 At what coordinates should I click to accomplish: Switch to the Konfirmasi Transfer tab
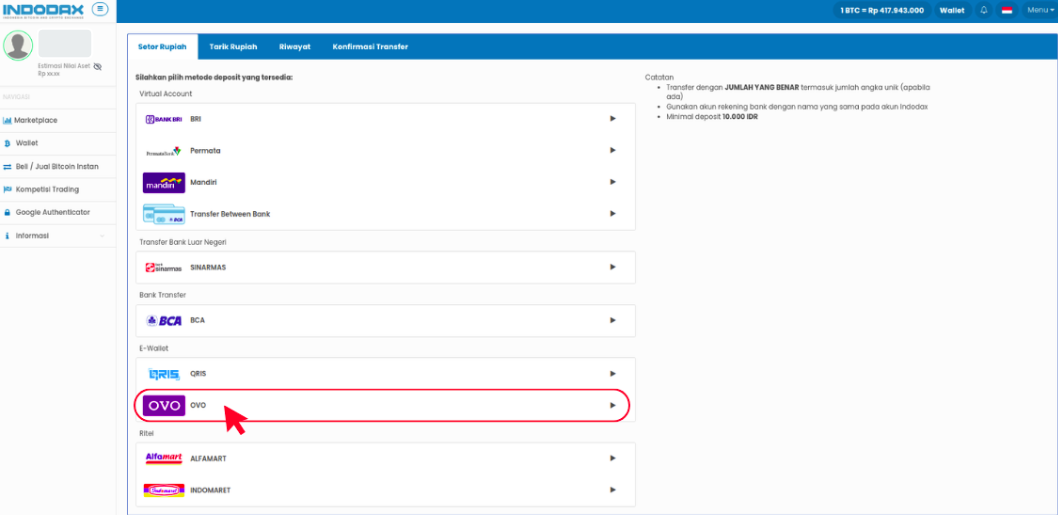370,47
